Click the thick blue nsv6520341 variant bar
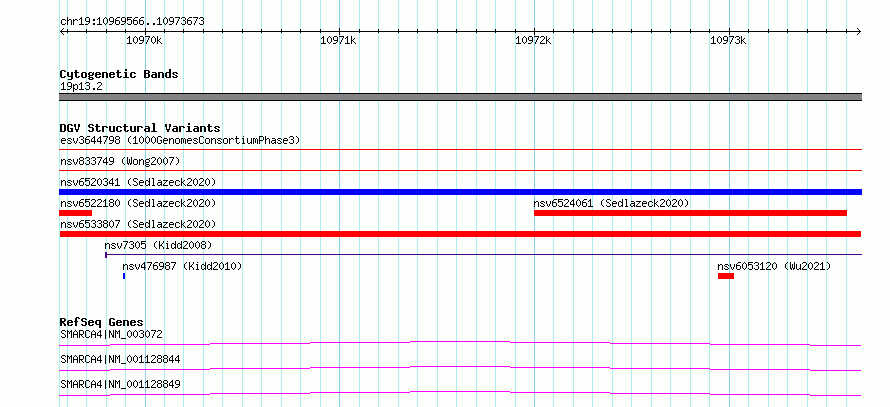Screen dimensions: 890x407 click(x=460, y=192)
